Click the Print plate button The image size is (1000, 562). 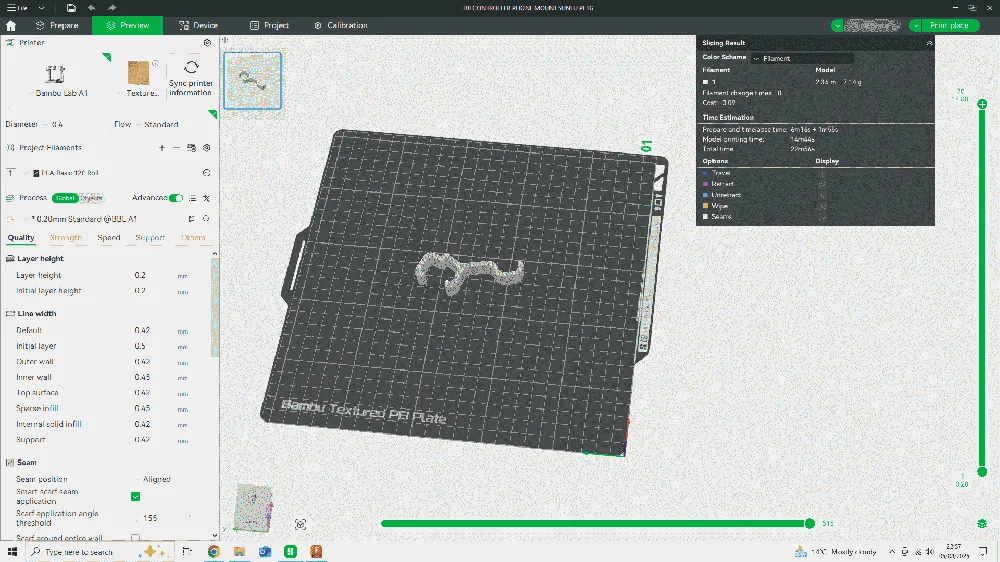tap(949, 26)
